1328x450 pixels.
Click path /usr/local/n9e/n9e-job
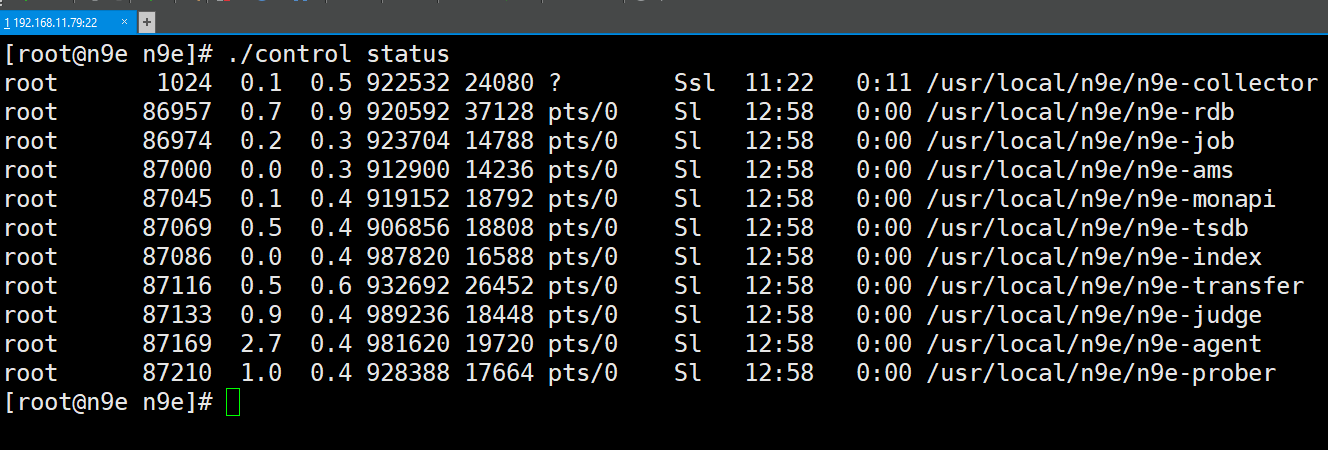click(x=1080, y=141)
